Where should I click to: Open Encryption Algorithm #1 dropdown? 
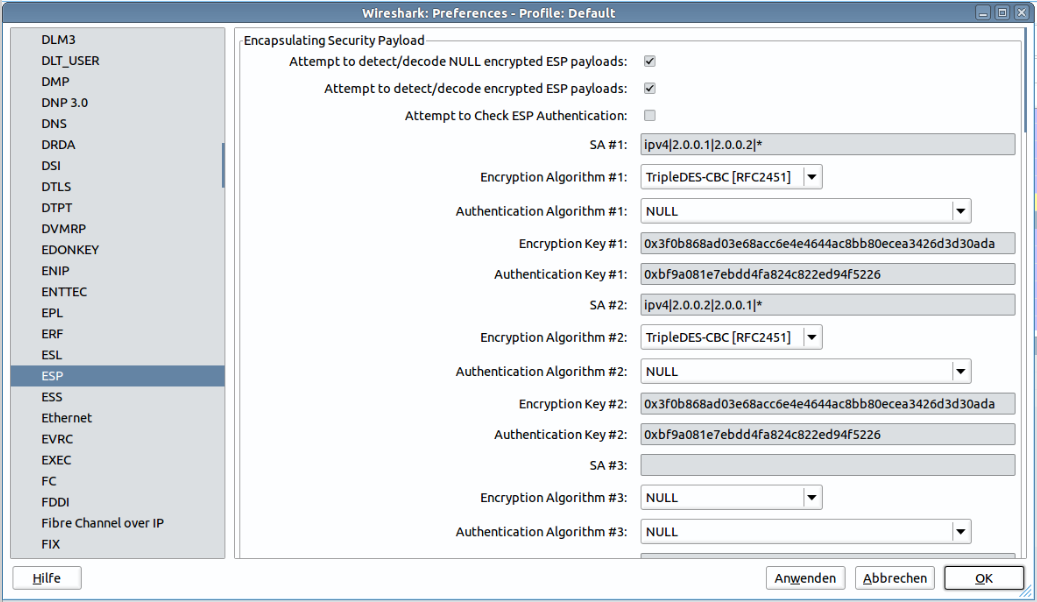pos(731,177)
